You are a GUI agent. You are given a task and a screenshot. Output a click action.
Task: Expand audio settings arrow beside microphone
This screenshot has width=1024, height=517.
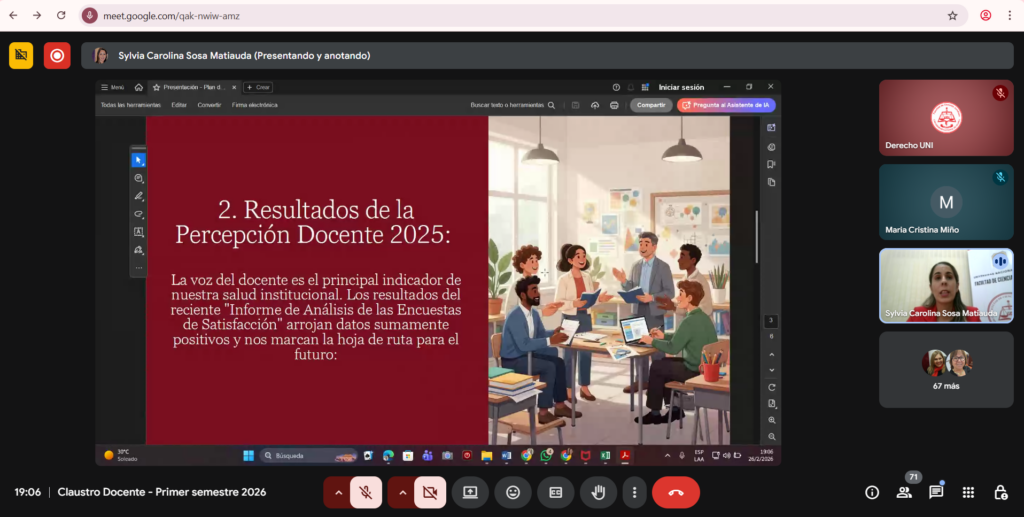(338, 492)
